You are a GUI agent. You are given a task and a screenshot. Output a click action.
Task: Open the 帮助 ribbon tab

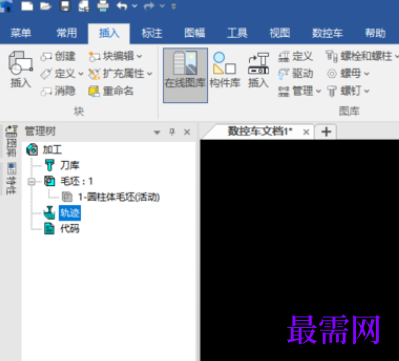click(x=375, y=33)
